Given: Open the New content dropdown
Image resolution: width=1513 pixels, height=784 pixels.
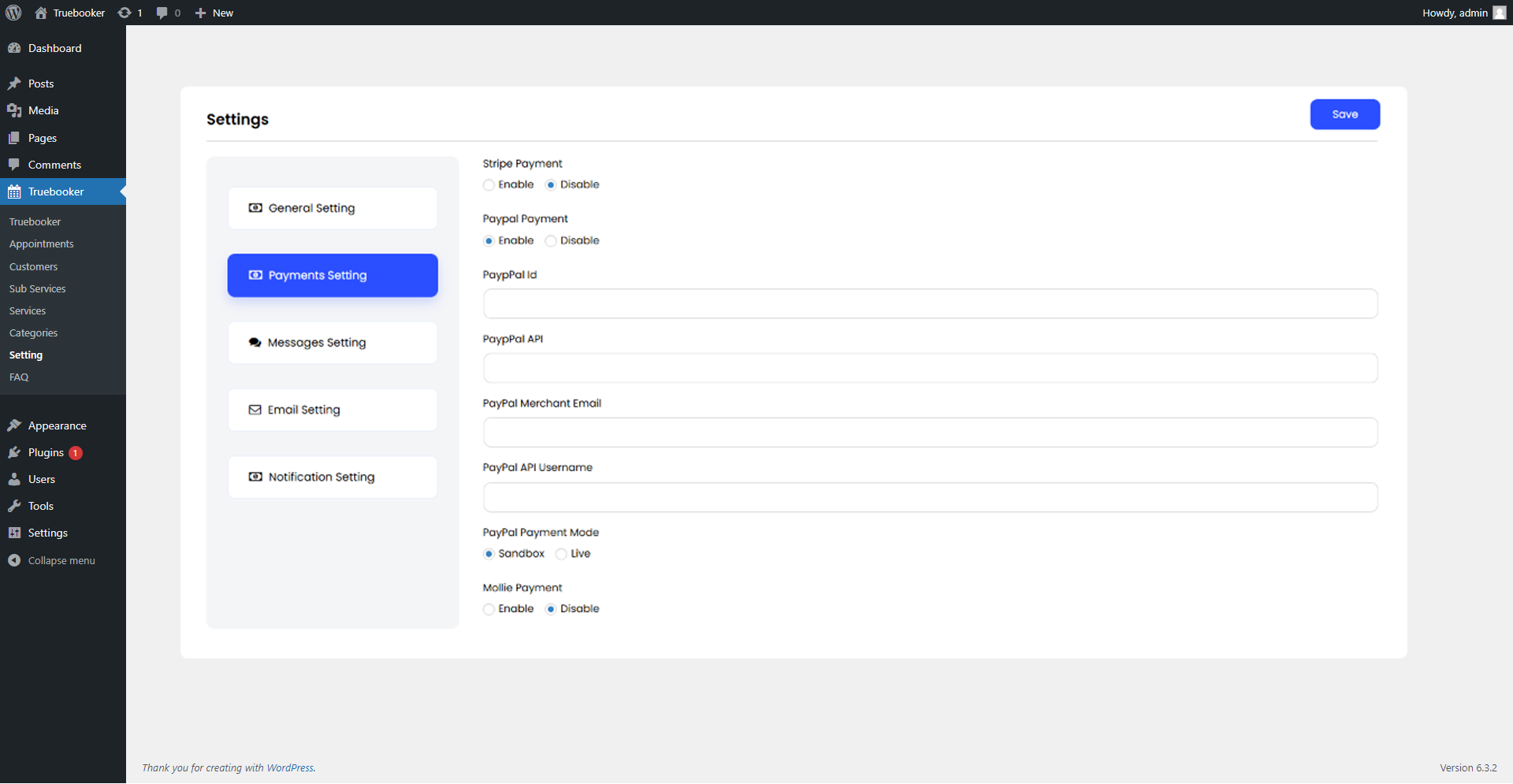Looking at the screenshot, I should 212,13.
